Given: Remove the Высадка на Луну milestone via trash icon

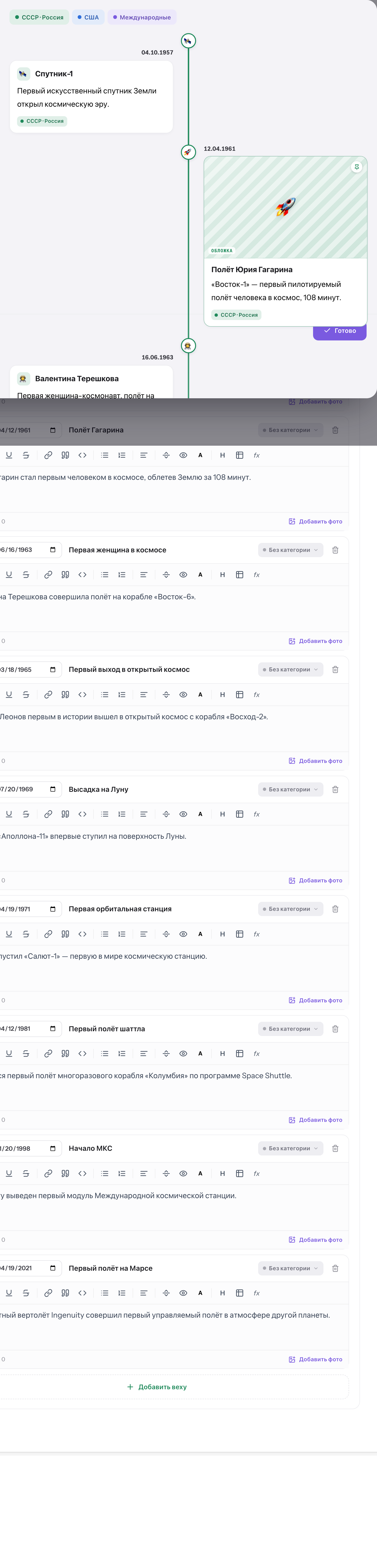Looking at the screenshot, I should coord(335,789).
